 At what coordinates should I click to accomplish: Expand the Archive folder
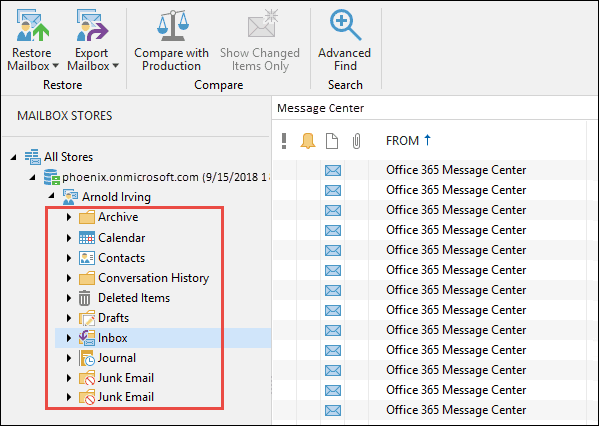click(69, 217)
